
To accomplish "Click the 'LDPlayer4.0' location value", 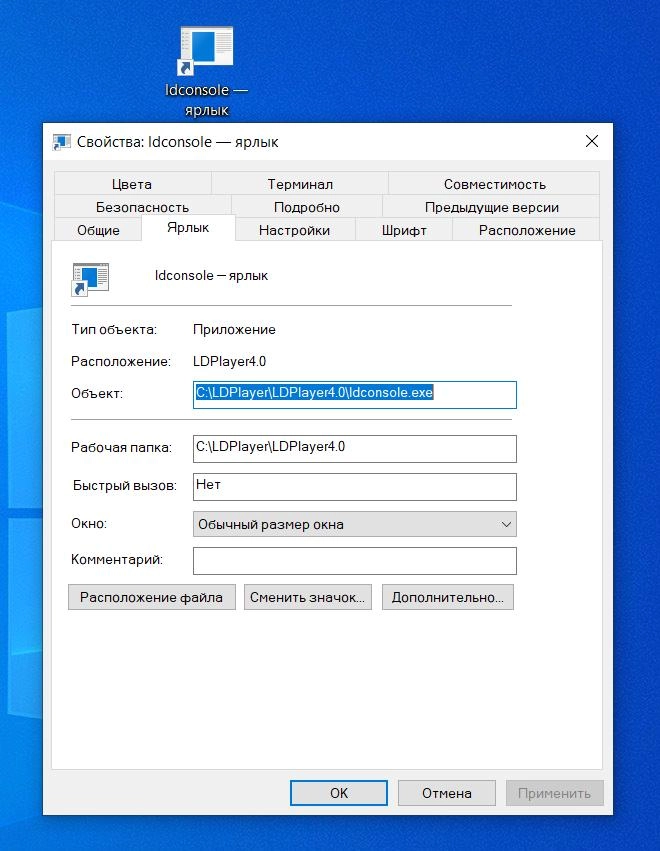I will [230, 361].
